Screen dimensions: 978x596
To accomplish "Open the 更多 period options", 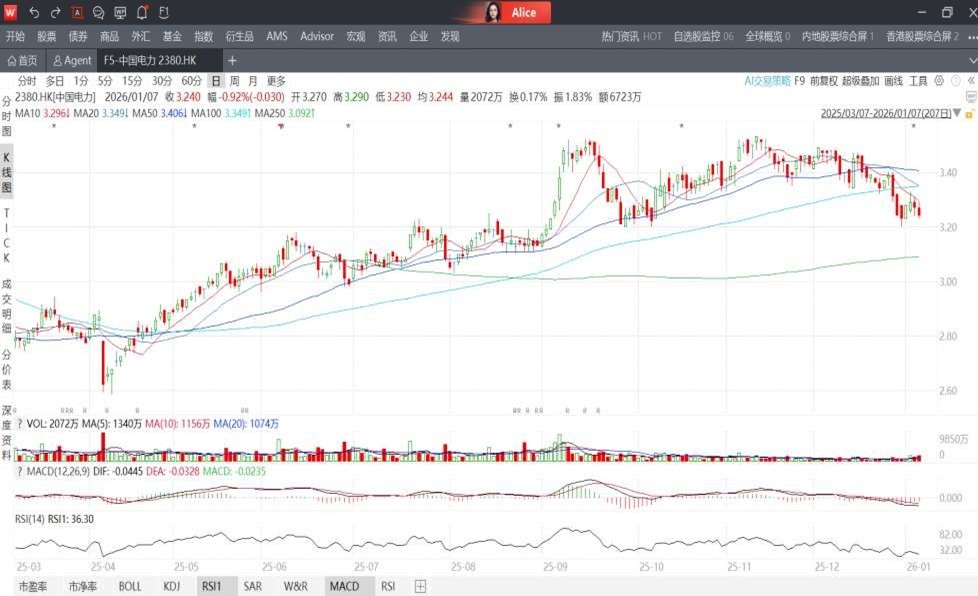I will pos(276,81).
